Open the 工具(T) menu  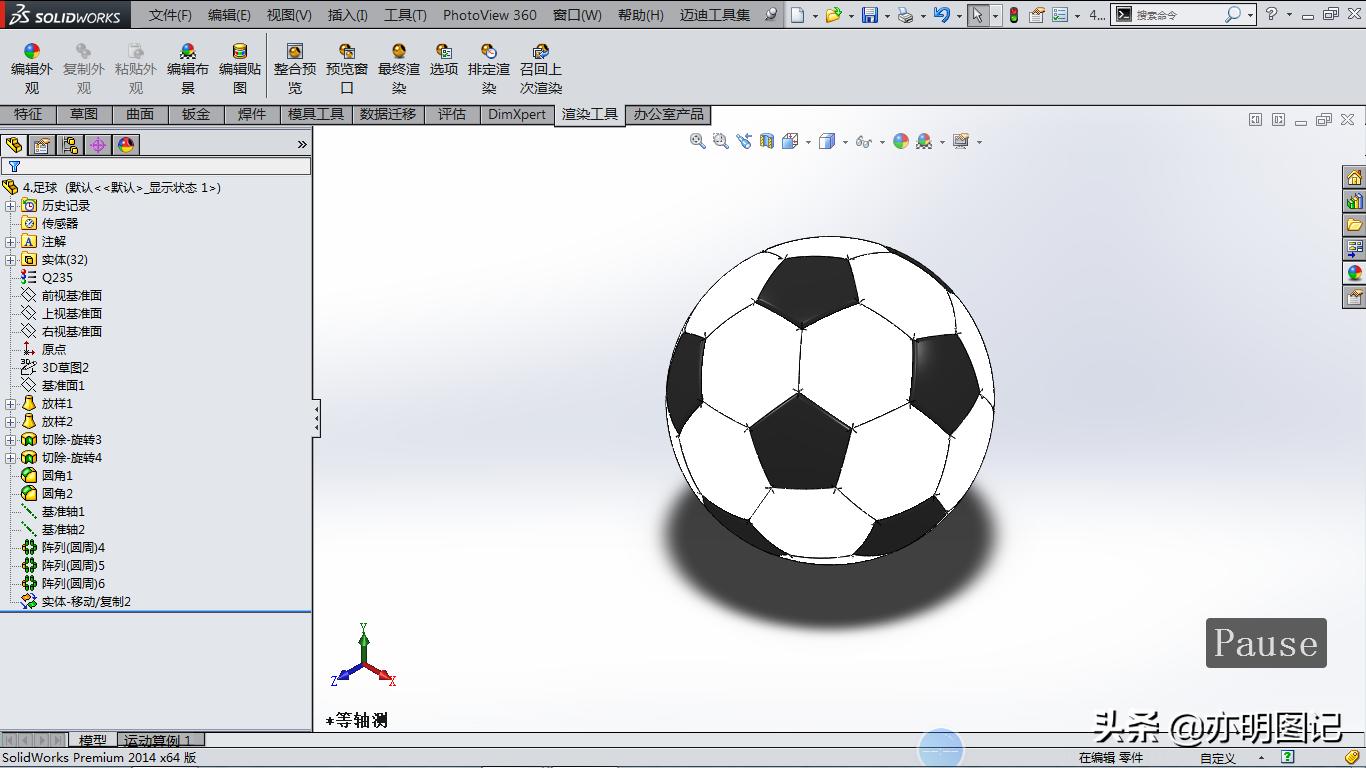(x=405, y=15)
